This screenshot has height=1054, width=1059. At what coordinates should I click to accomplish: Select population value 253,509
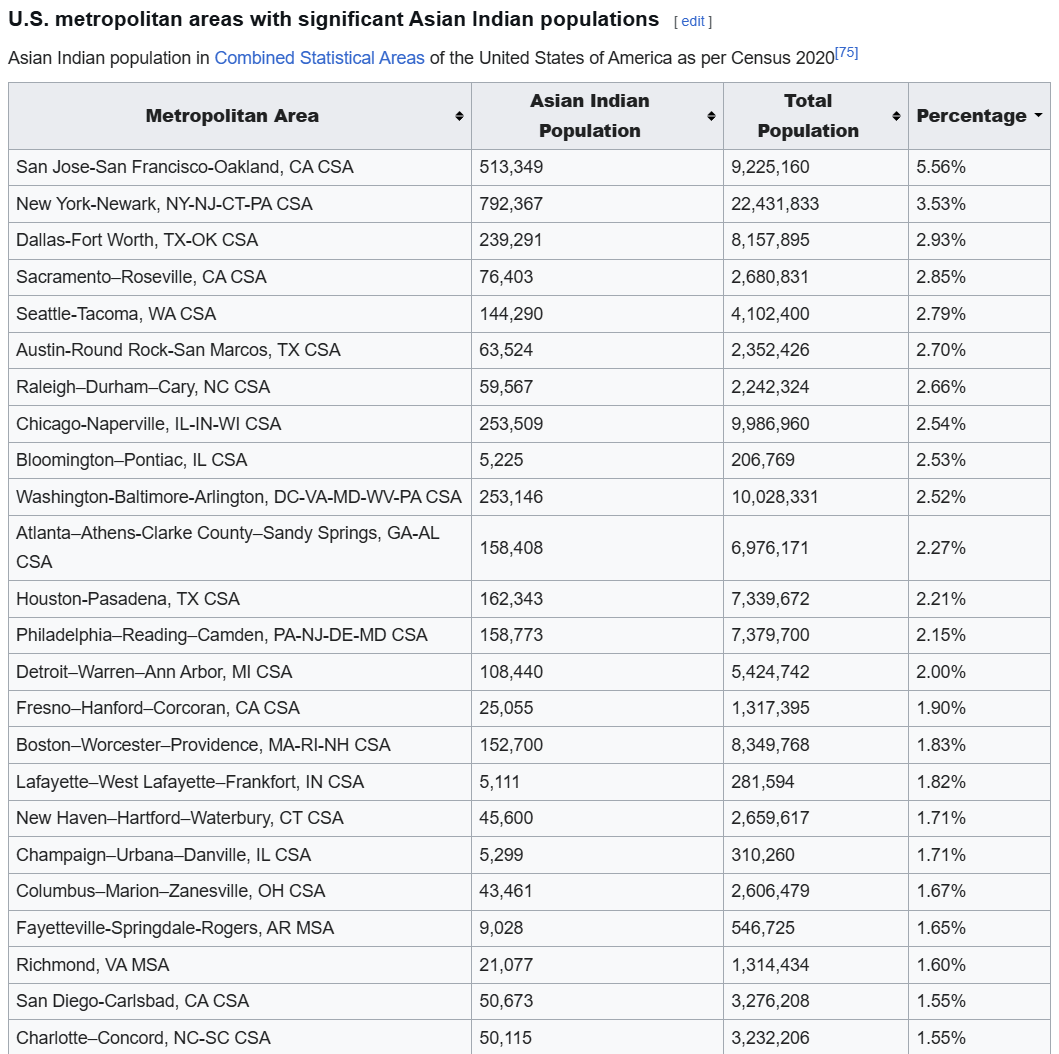(x=511, y=424)
